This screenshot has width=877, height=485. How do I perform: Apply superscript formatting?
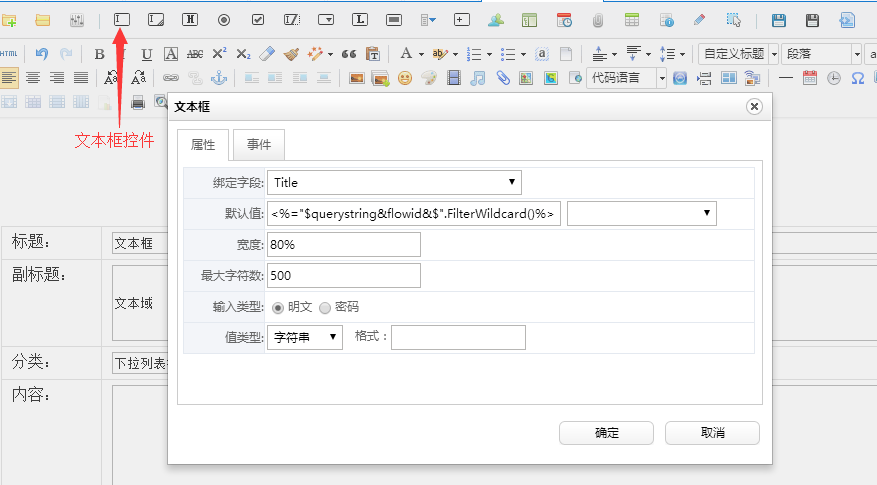219,54
